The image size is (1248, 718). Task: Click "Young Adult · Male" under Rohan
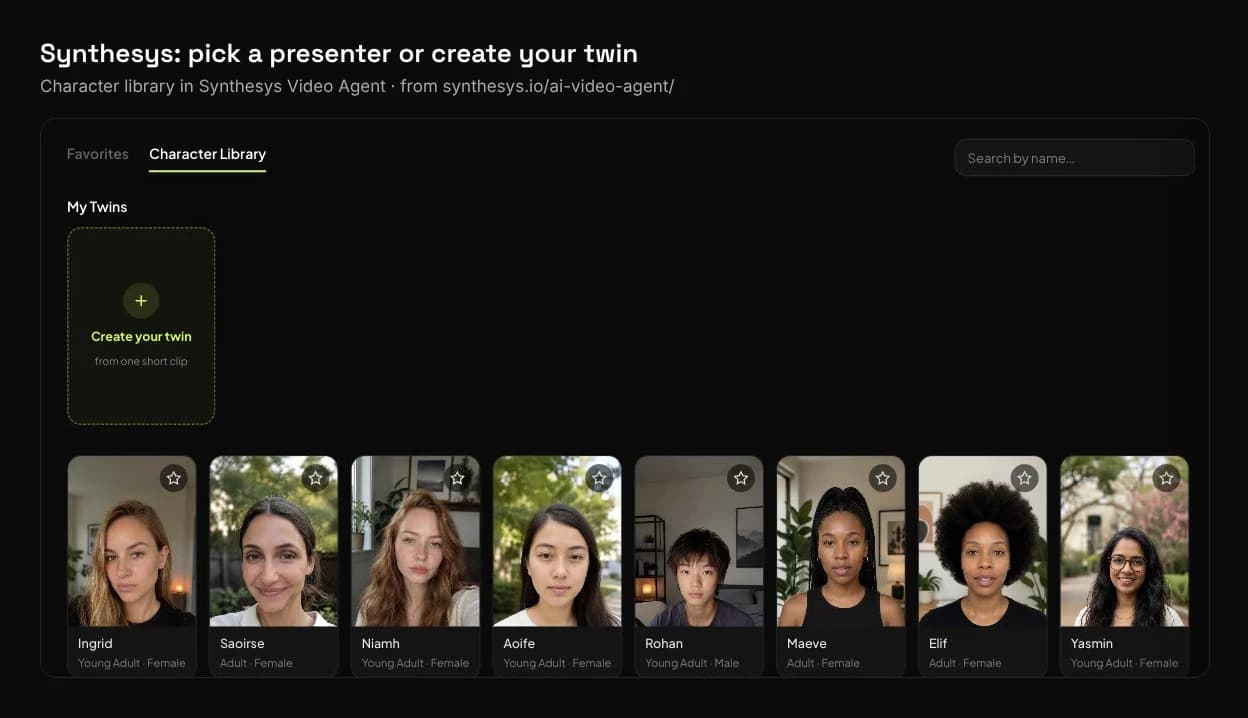(x=692, y=663)
